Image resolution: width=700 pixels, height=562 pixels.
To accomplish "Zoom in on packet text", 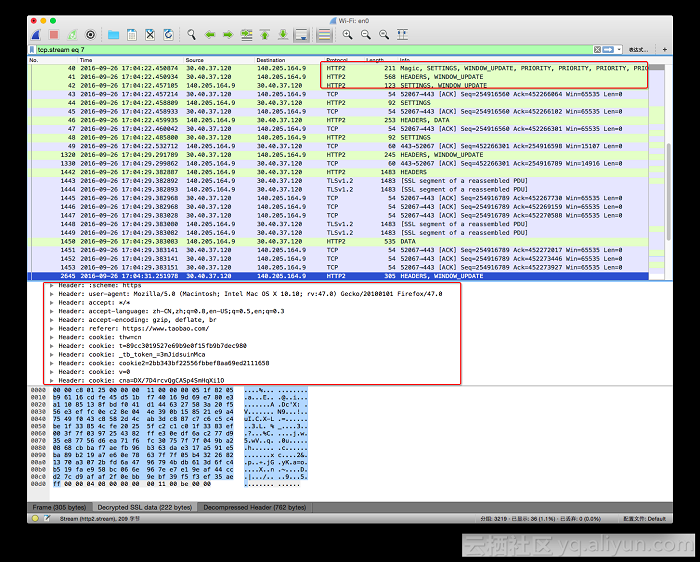I will click(347, 35).
